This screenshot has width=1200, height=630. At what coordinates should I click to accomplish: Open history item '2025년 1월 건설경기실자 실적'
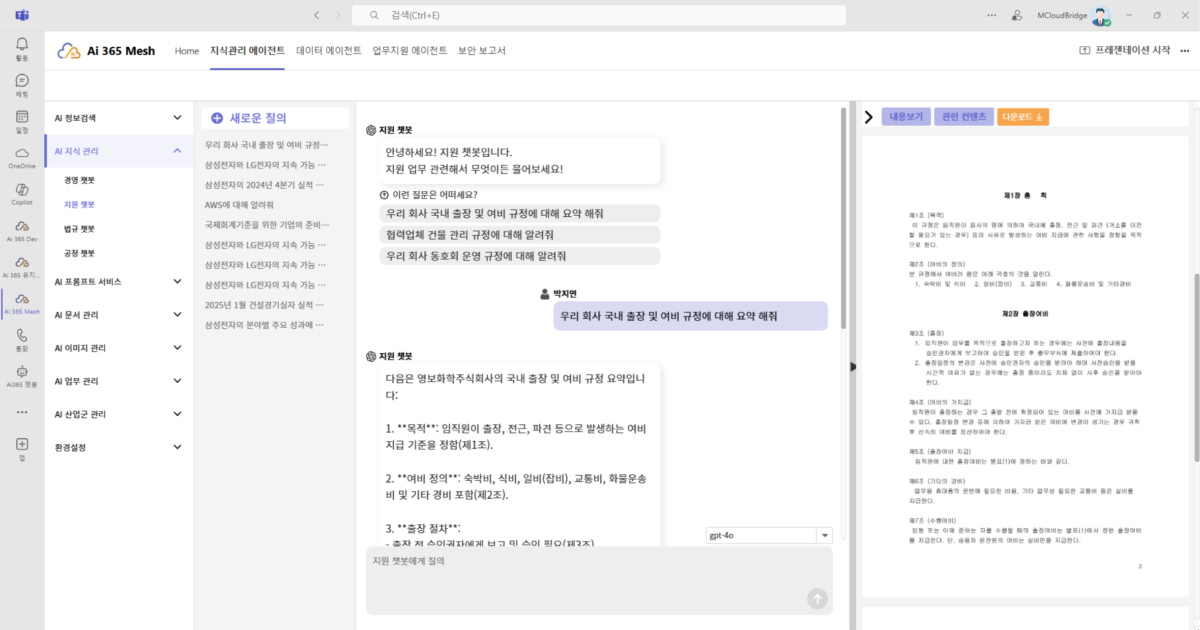tap(266, 305)
